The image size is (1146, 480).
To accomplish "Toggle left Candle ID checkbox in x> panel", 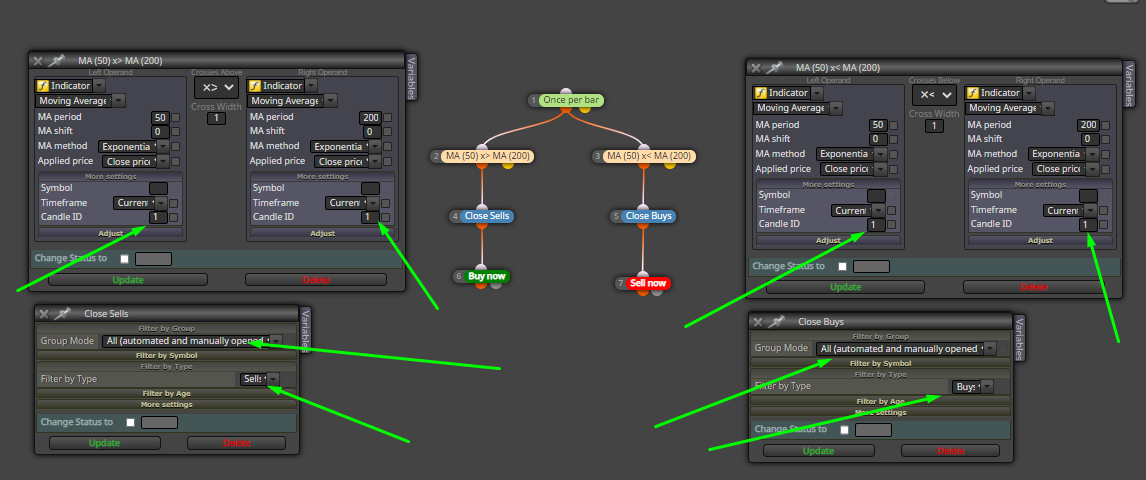I will pos(173,217).
